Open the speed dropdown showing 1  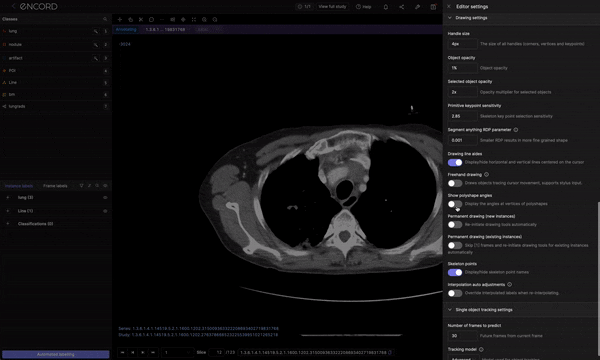click(x=178, y=352)
